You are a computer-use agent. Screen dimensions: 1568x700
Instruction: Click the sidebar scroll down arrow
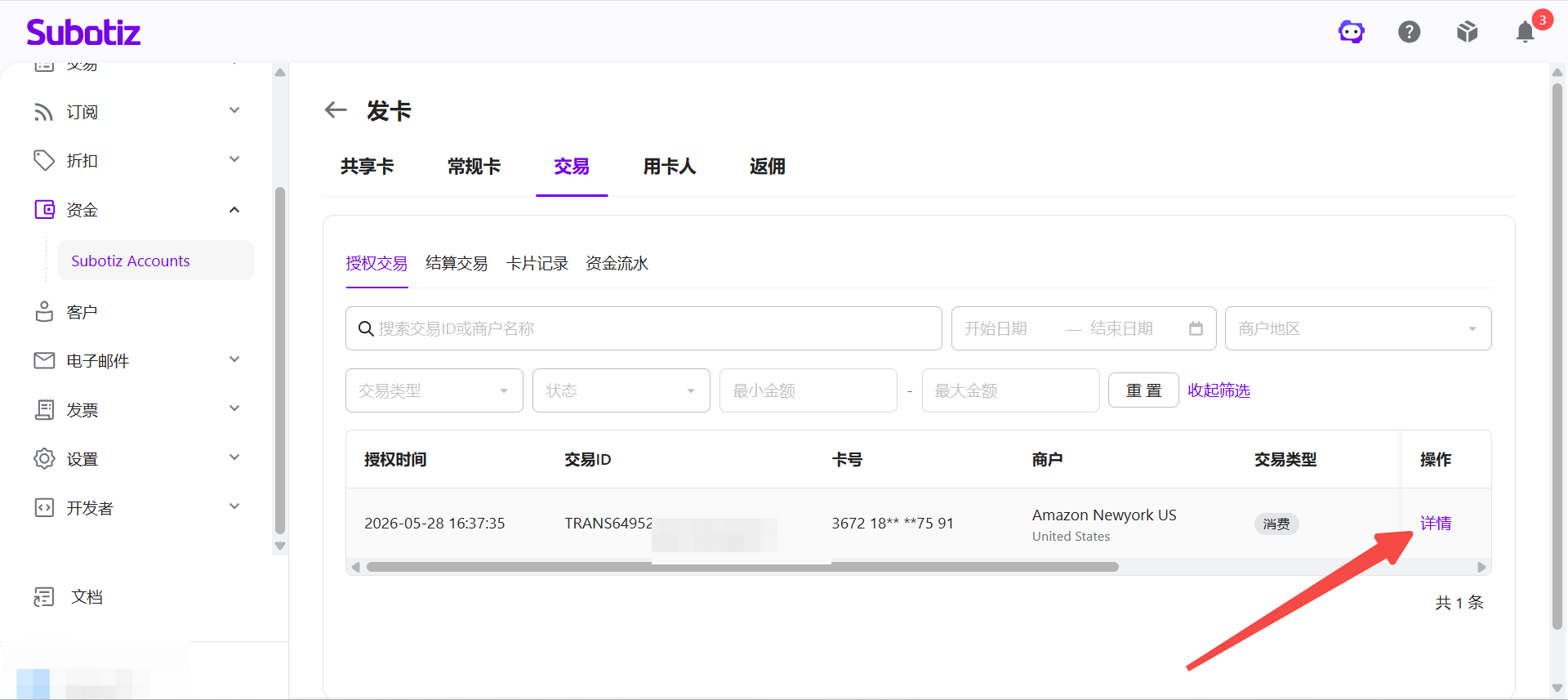click(x=280, y=546)
